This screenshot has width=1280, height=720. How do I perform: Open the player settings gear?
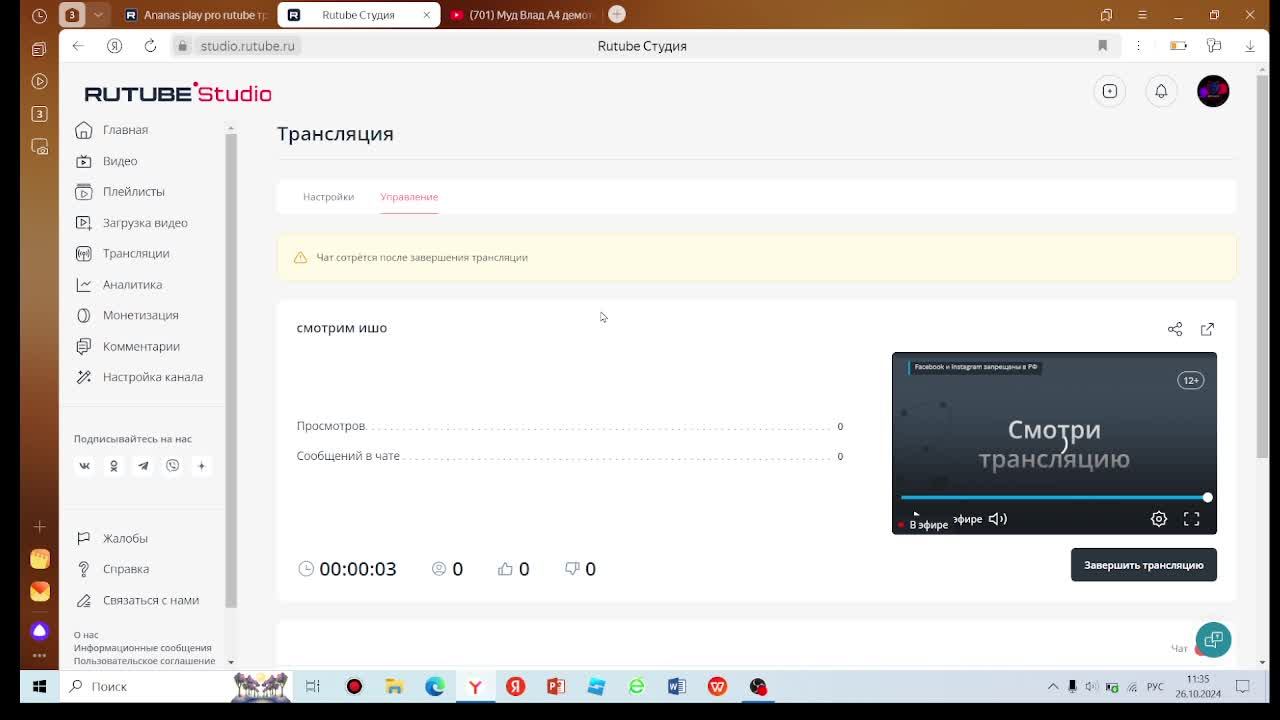pyautogui.click(x=1159, y=519)
